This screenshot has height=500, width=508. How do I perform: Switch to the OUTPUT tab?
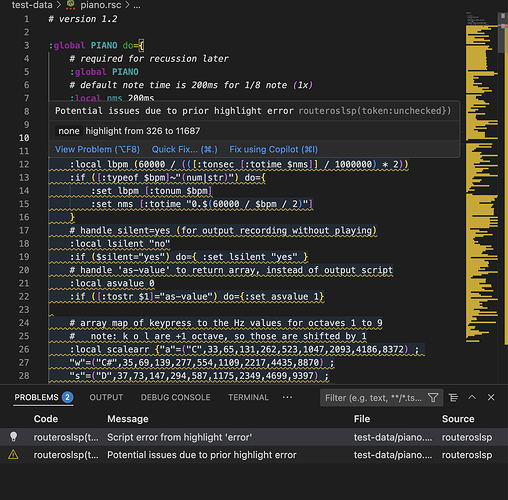tap(106, 397)
